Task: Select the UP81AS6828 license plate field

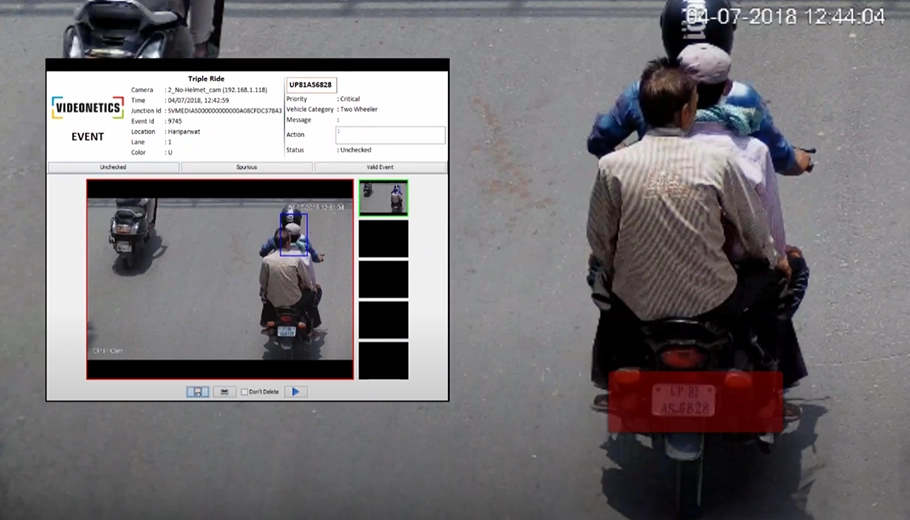Action: coord(310,85)
